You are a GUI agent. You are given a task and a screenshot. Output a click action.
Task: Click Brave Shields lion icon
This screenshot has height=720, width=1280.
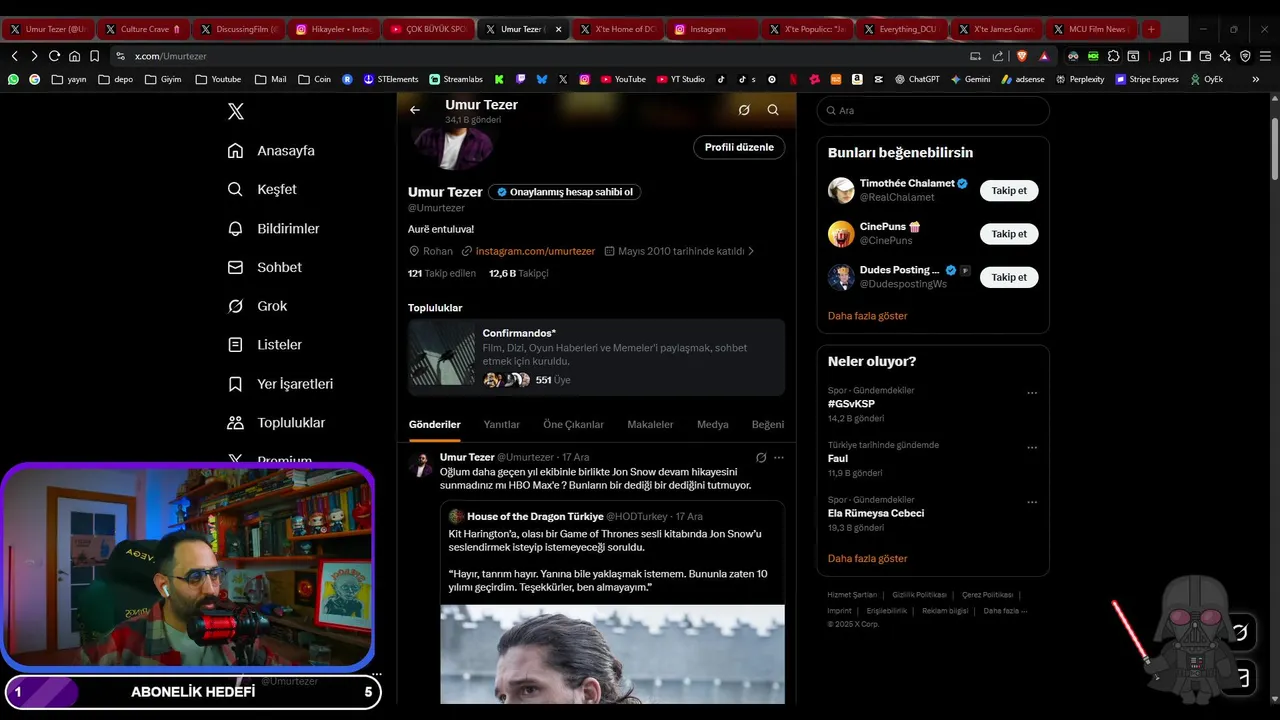pyautogui.click(x=1021, y=56)
